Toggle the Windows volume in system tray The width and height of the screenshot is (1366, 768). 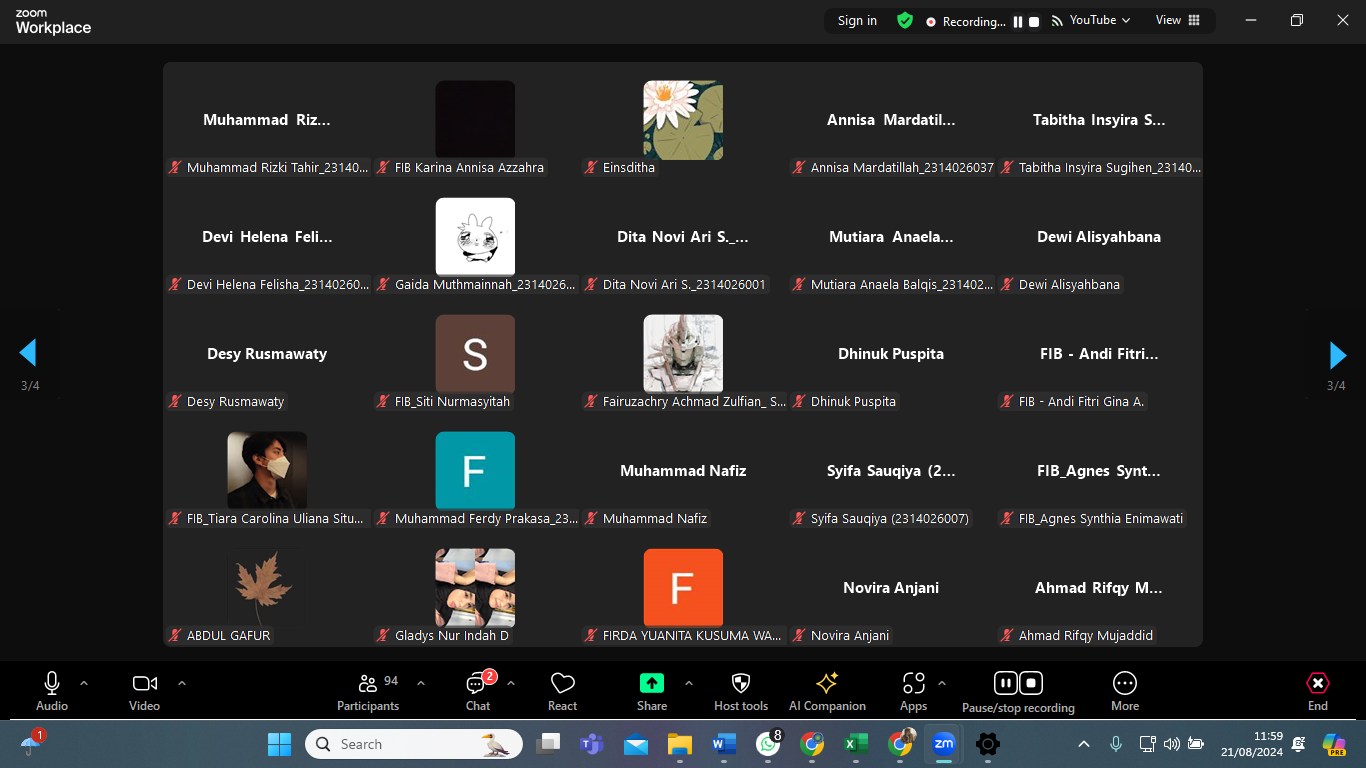[x=1172, y=744]
